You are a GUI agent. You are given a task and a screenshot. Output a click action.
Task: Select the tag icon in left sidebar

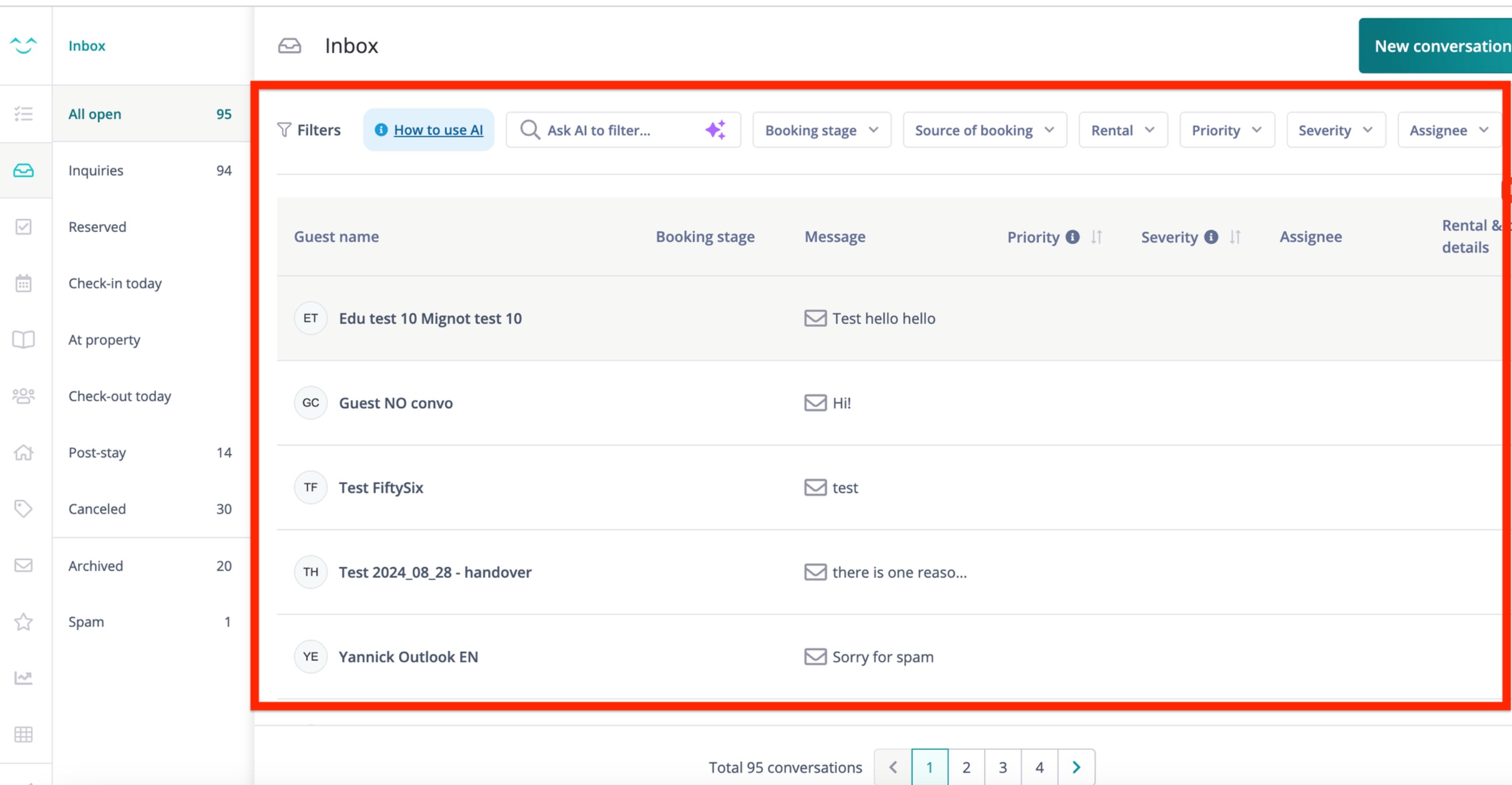[23, 509]
